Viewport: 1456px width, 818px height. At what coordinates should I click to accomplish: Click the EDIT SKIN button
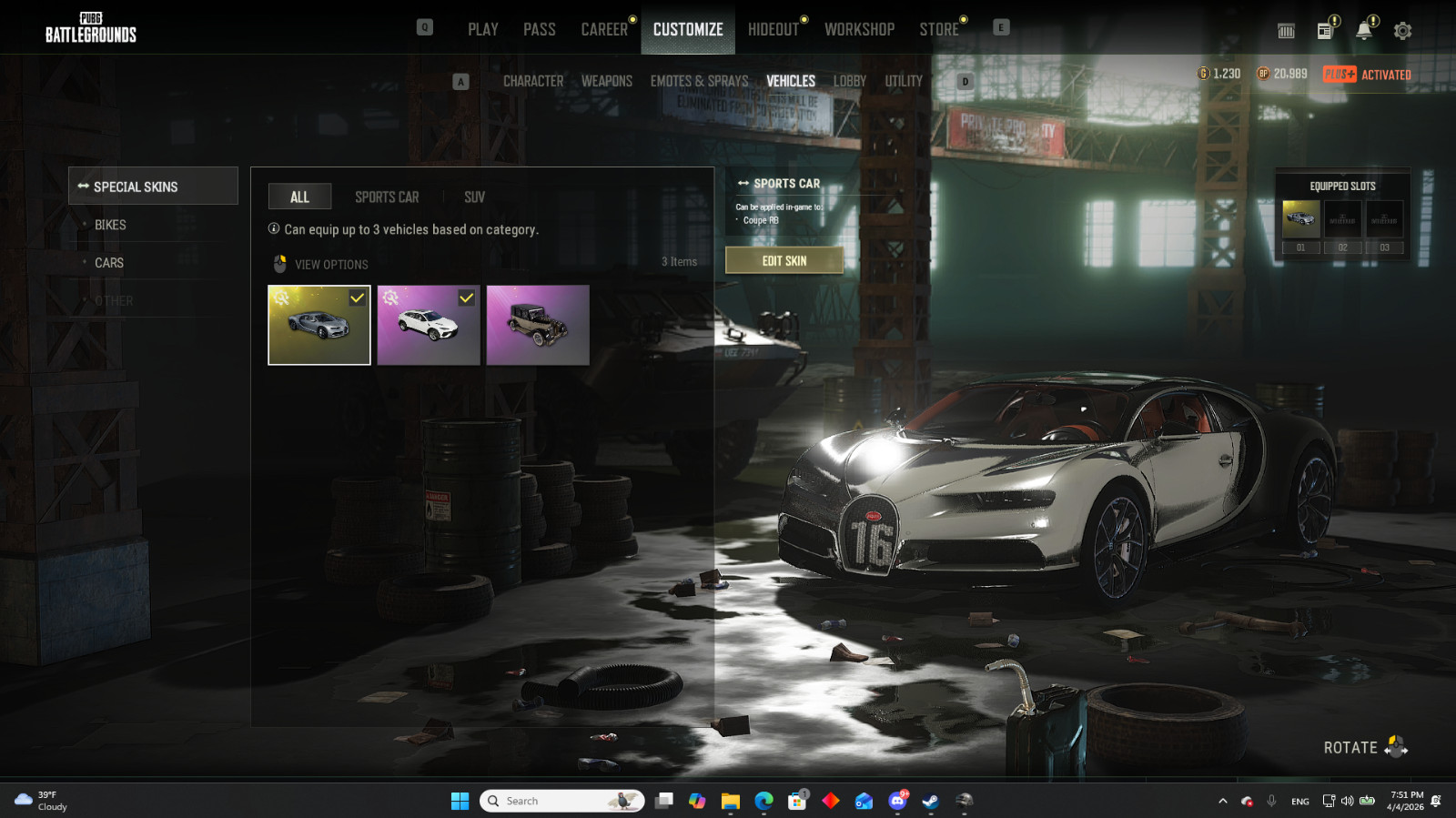[x=784, y=260]
